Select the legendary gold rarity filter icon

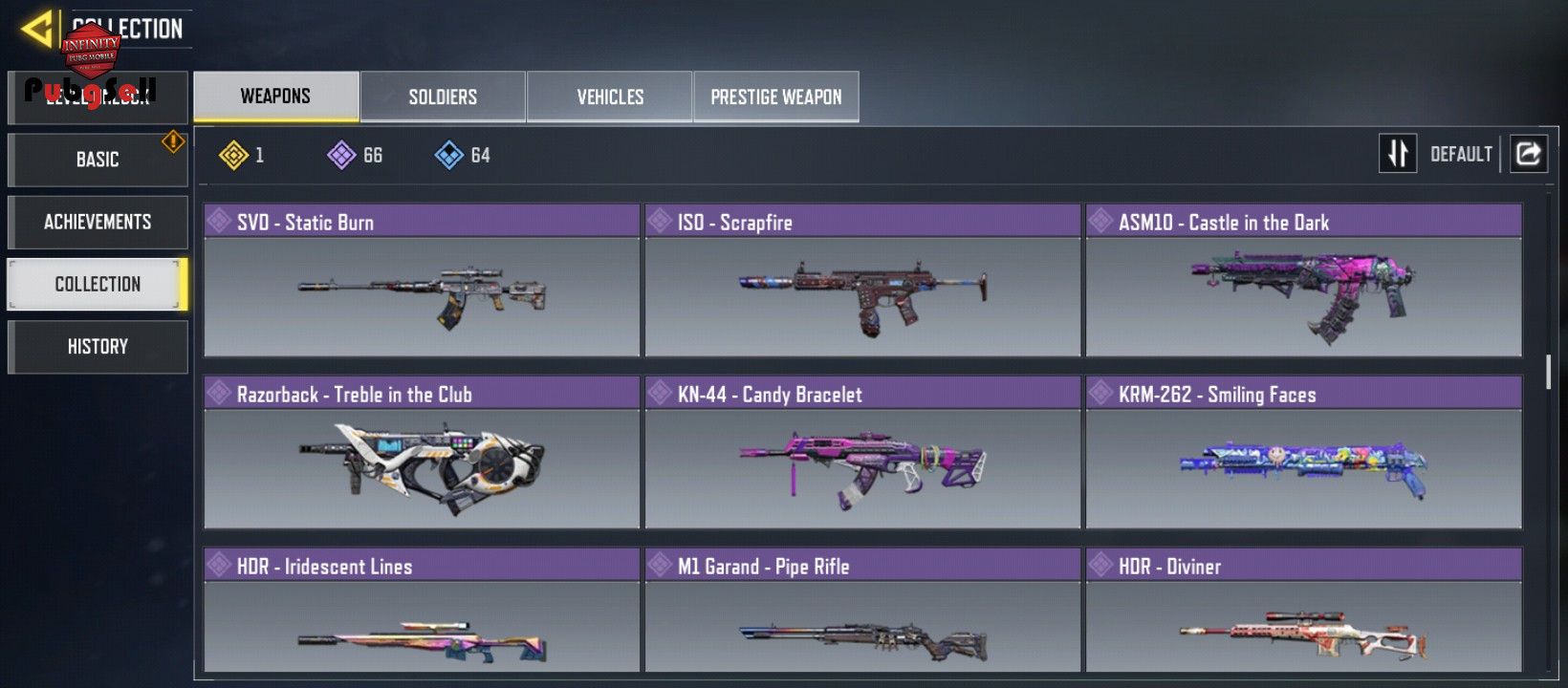coord(233,155)
